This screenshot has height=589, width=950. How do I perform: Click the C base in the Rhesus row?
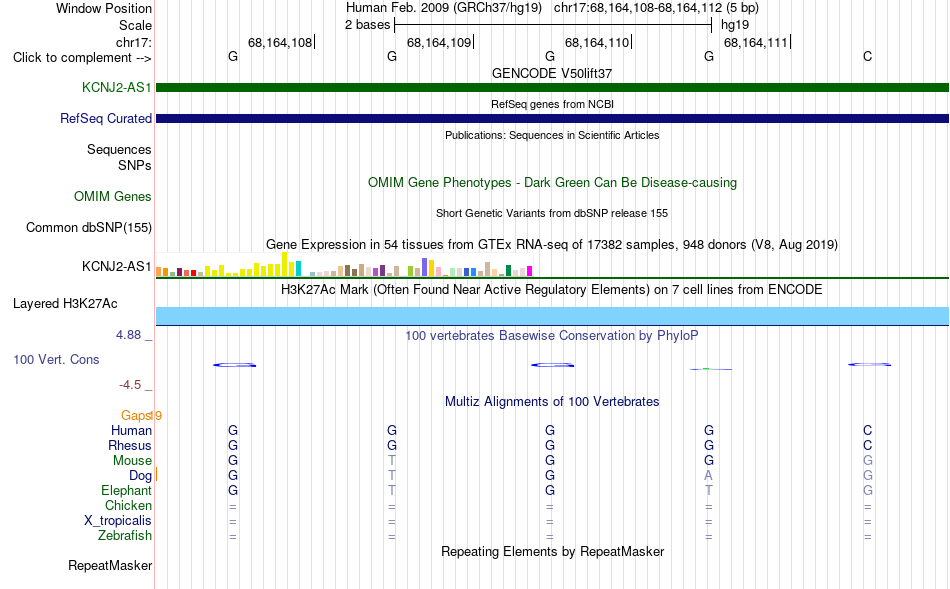tap(868, 445)
